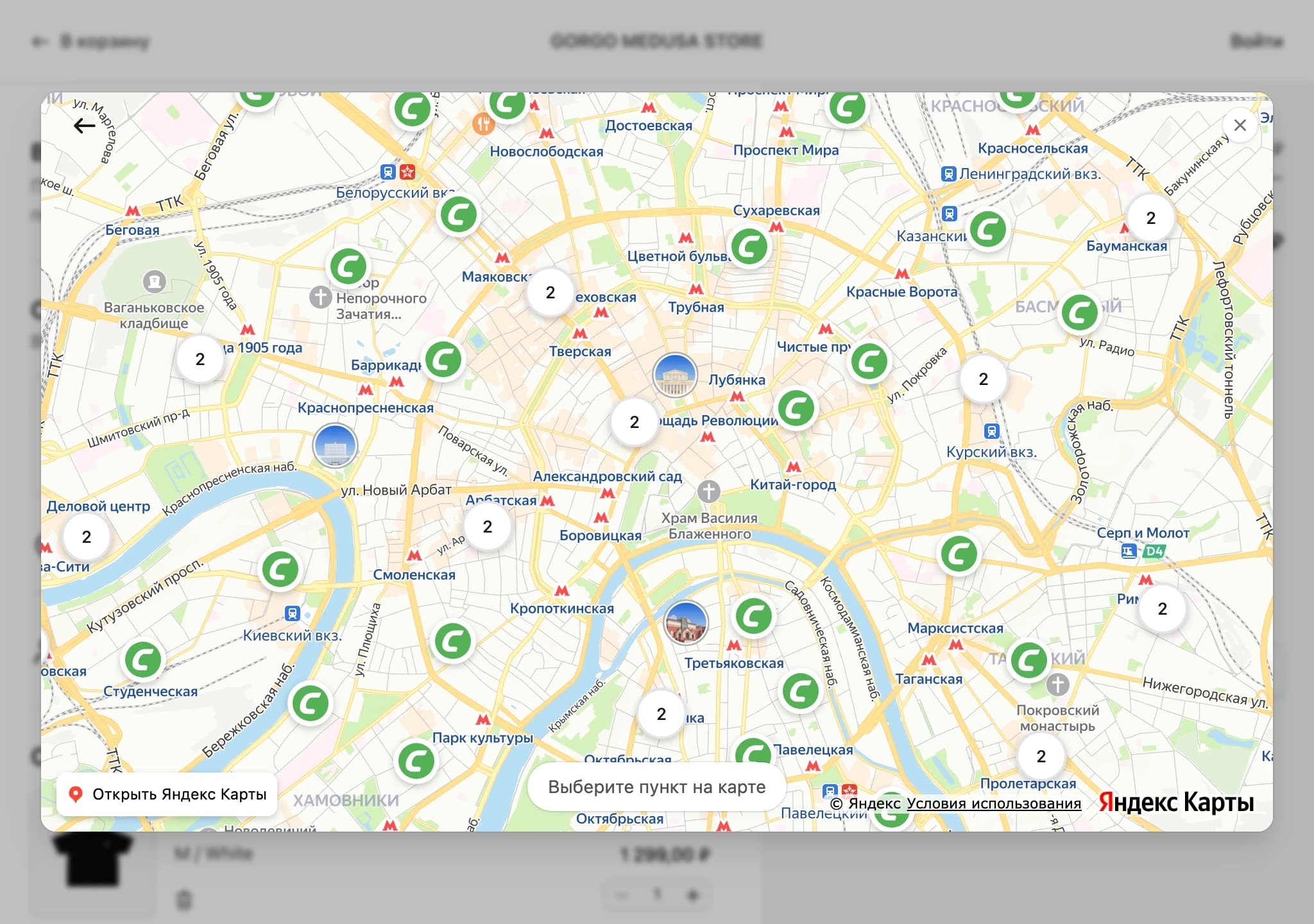Select the green pickup marker near Таганская
This screenshot has height=924, width=1314.
pyautogui.click(x=1029, y=660)
